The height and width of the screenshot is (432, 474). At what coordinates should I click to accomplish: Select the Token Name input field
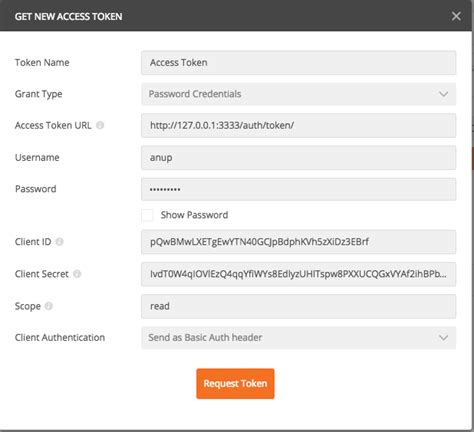(298, 63)
